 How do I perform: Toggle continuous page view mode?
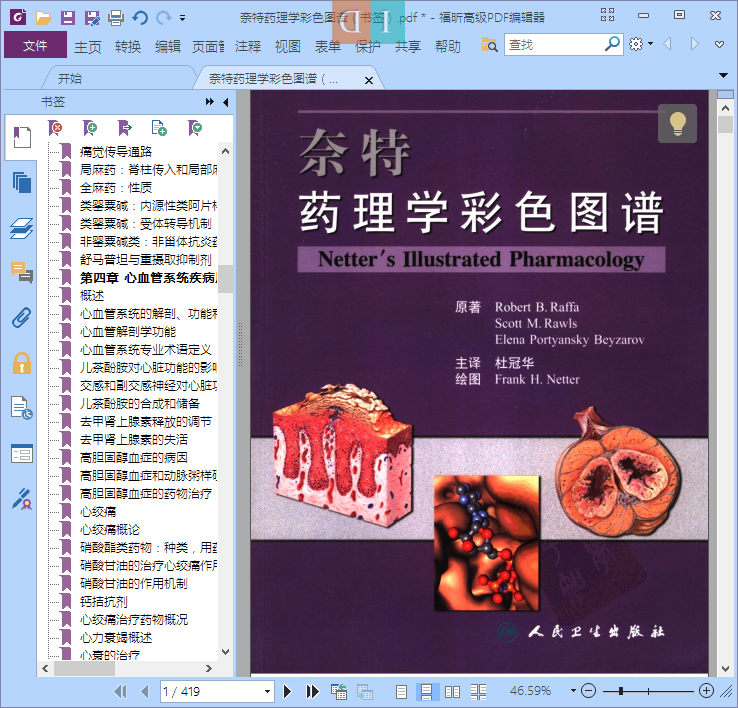click(426, 692)
